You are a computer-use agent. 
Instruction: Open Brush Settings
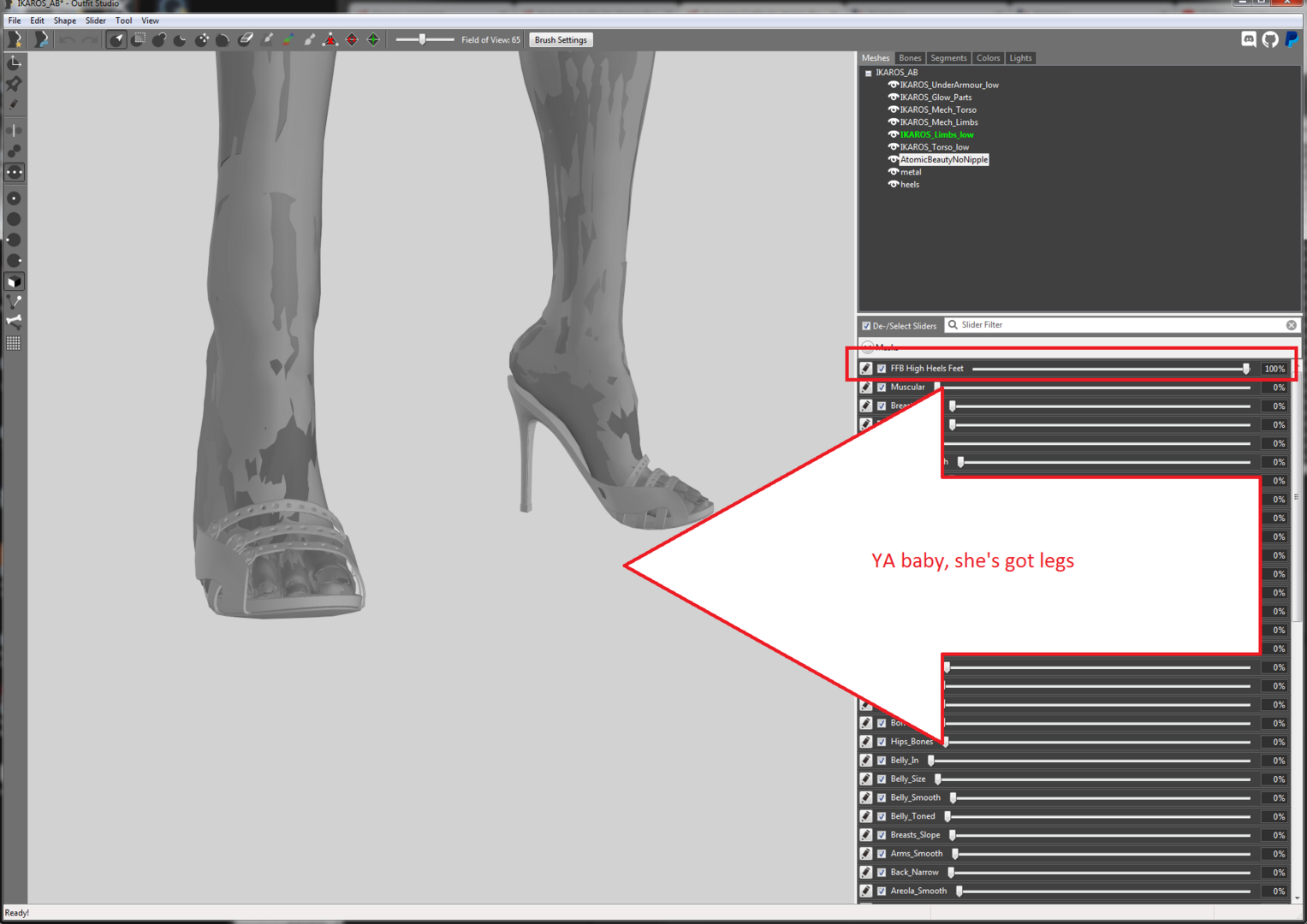click(561, 40)
